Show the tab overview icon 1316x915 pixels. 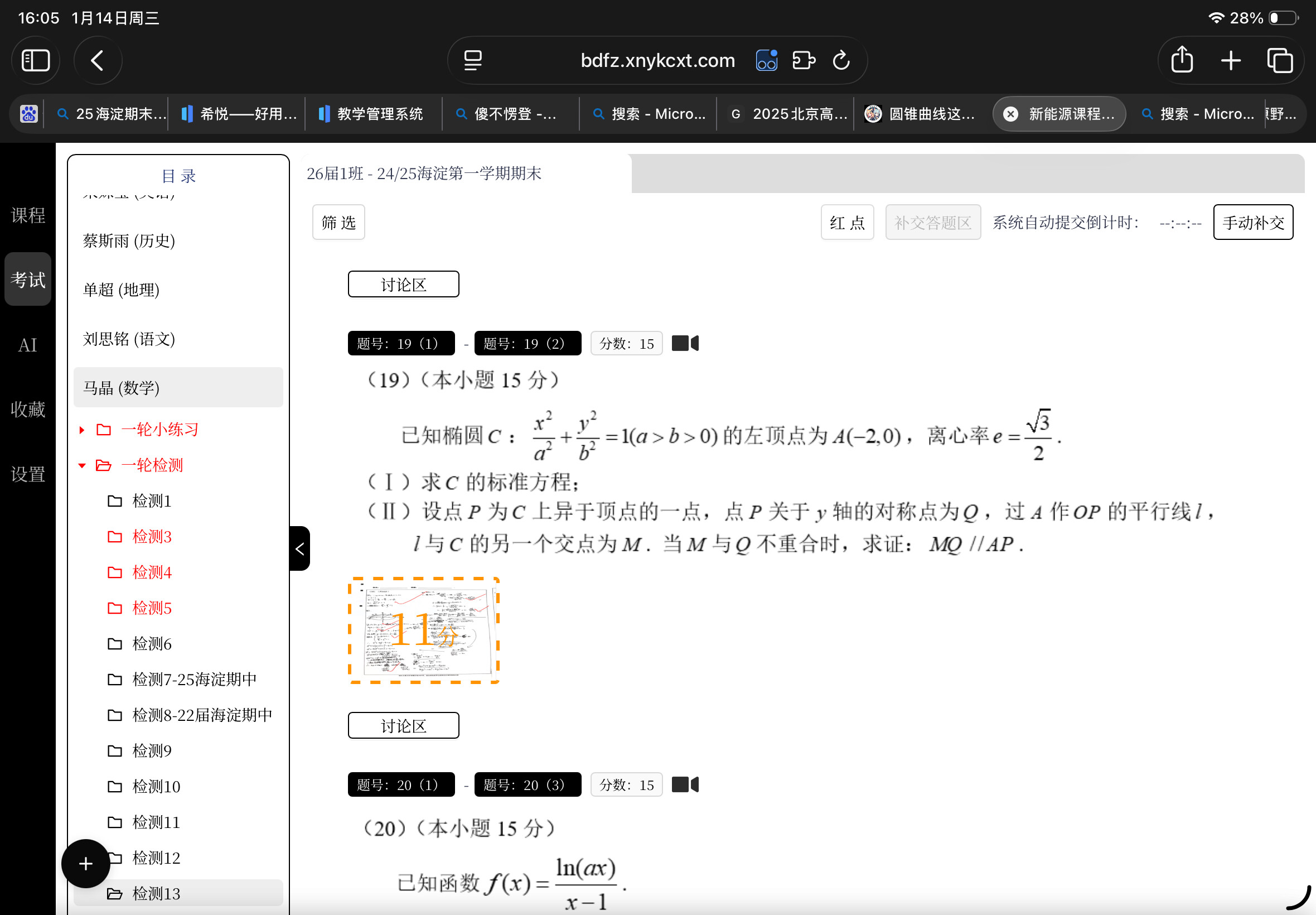coord(1279,60)
